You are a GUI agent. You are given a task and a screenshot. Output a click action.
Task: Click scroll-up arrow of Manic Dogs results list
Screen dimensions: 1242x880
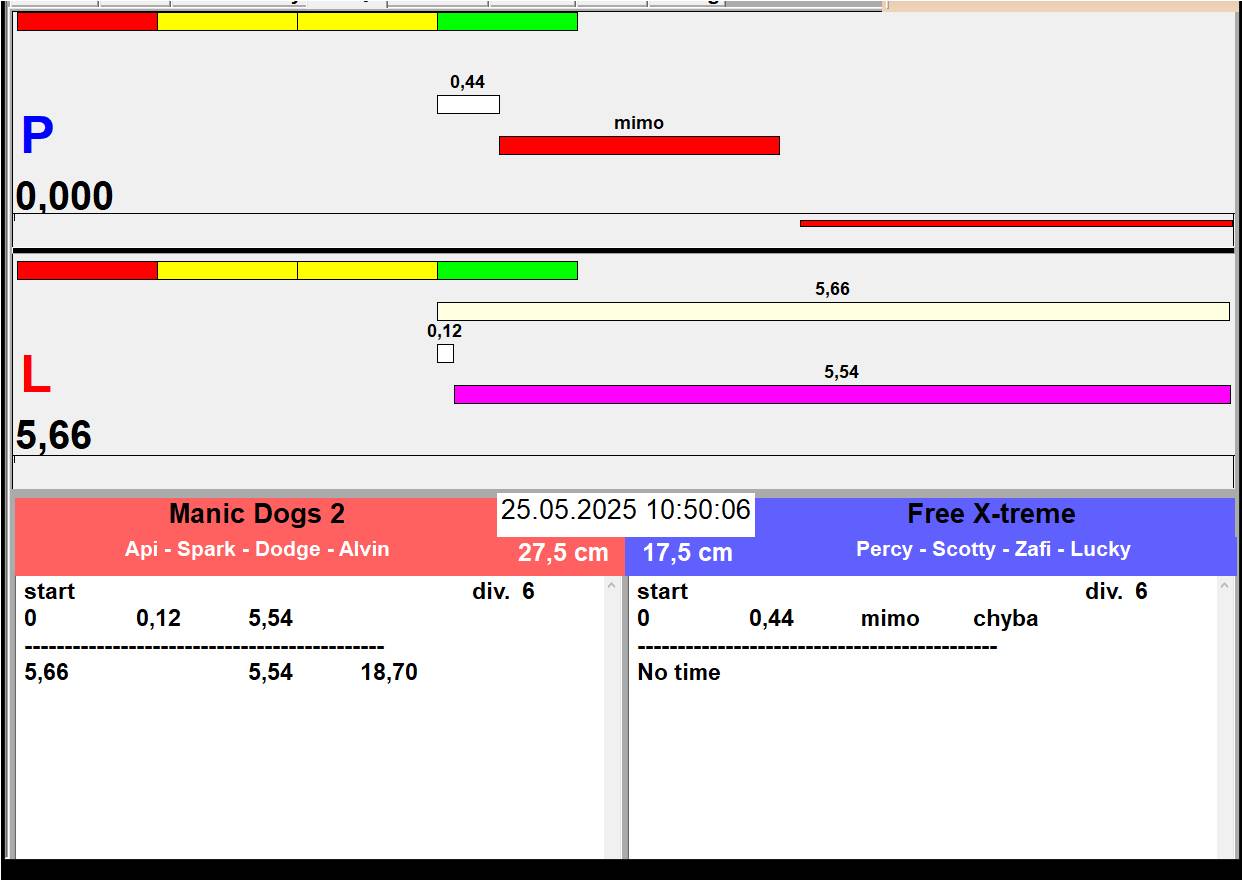(612, 587)
